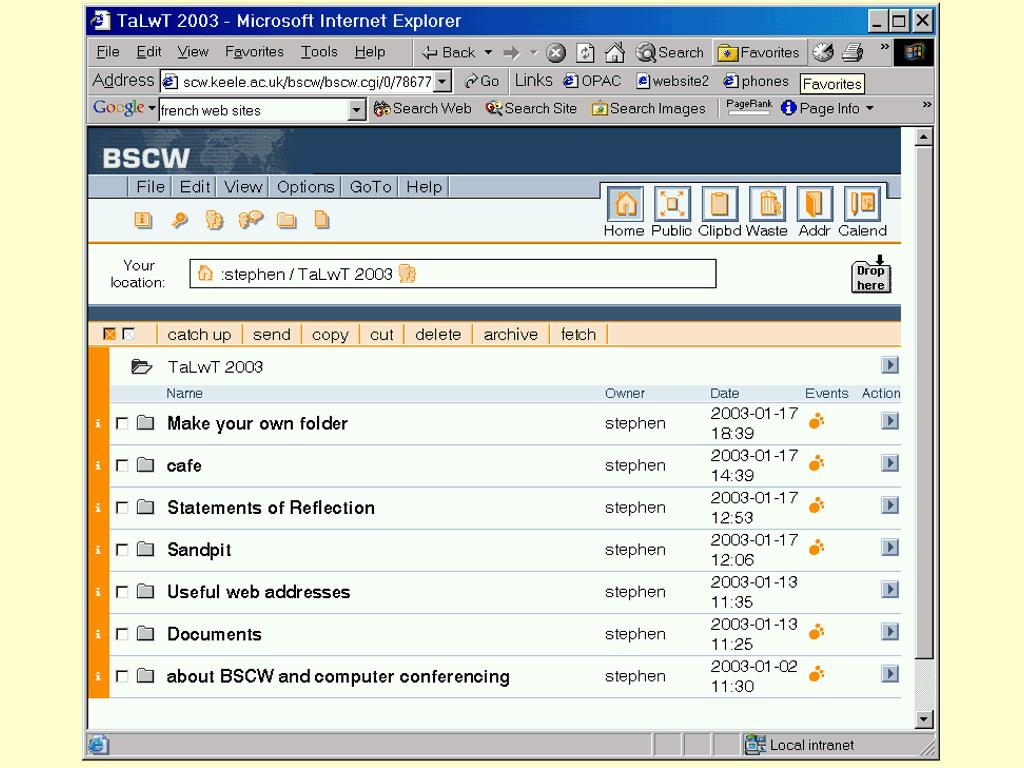Viewport: 1024px width, 768px height.
Task: Click the home icon in location bar
Action: tap(205, 273)
